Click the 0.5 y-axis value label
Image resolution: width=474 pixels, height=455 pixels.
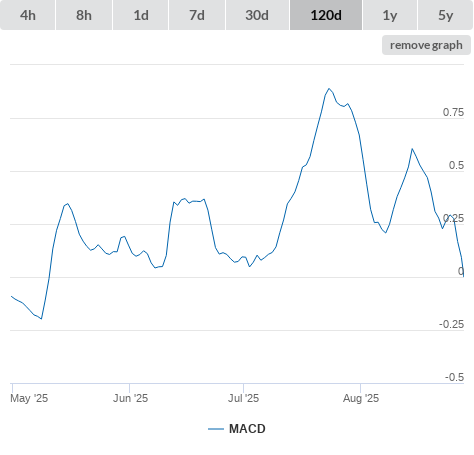click(456, 165)
